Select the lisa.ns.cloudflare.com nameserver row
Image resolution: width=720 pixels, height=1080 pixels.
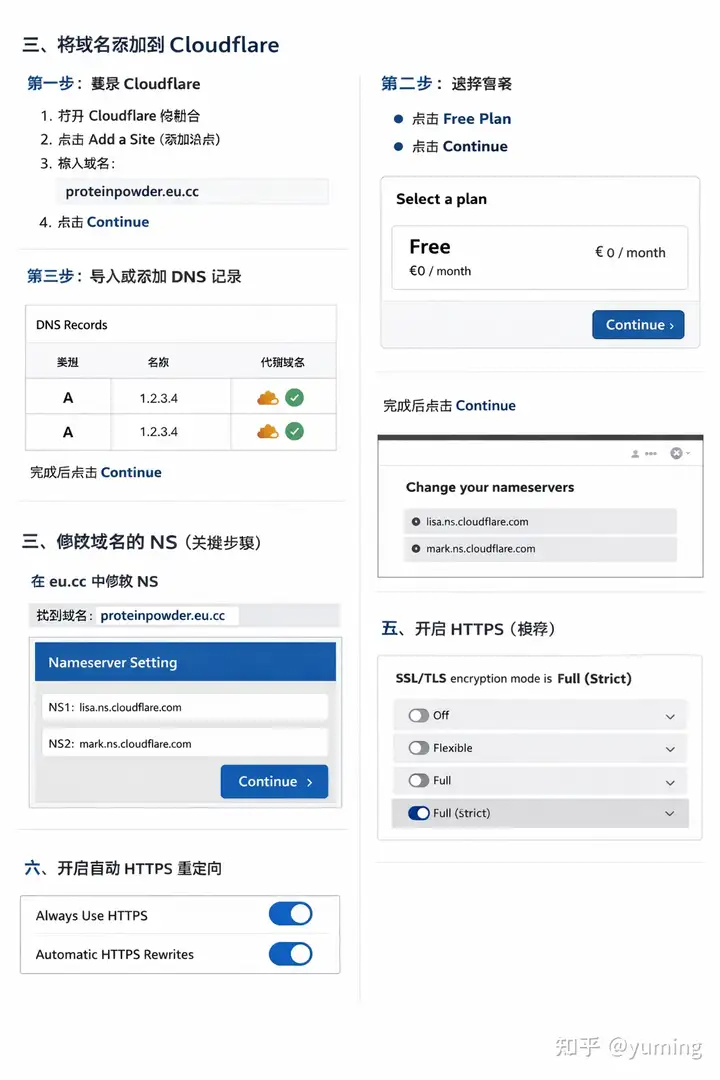pyautogui.click(x=540, y=522)
